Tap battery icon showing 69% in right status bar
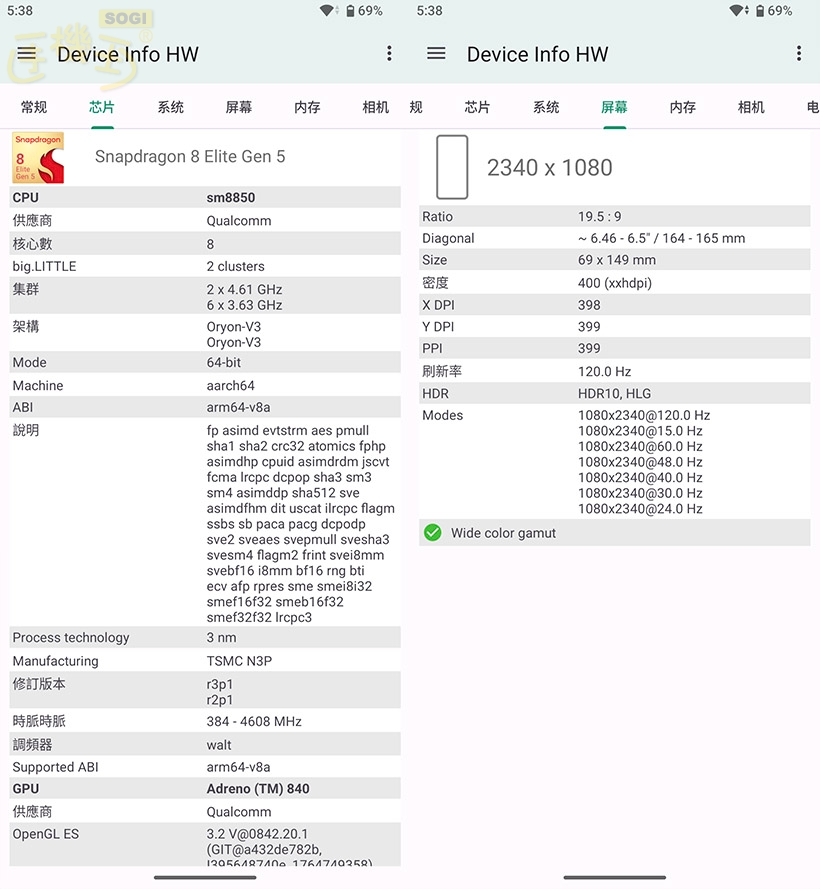The image size is (820, 889). tap(760, 11)
